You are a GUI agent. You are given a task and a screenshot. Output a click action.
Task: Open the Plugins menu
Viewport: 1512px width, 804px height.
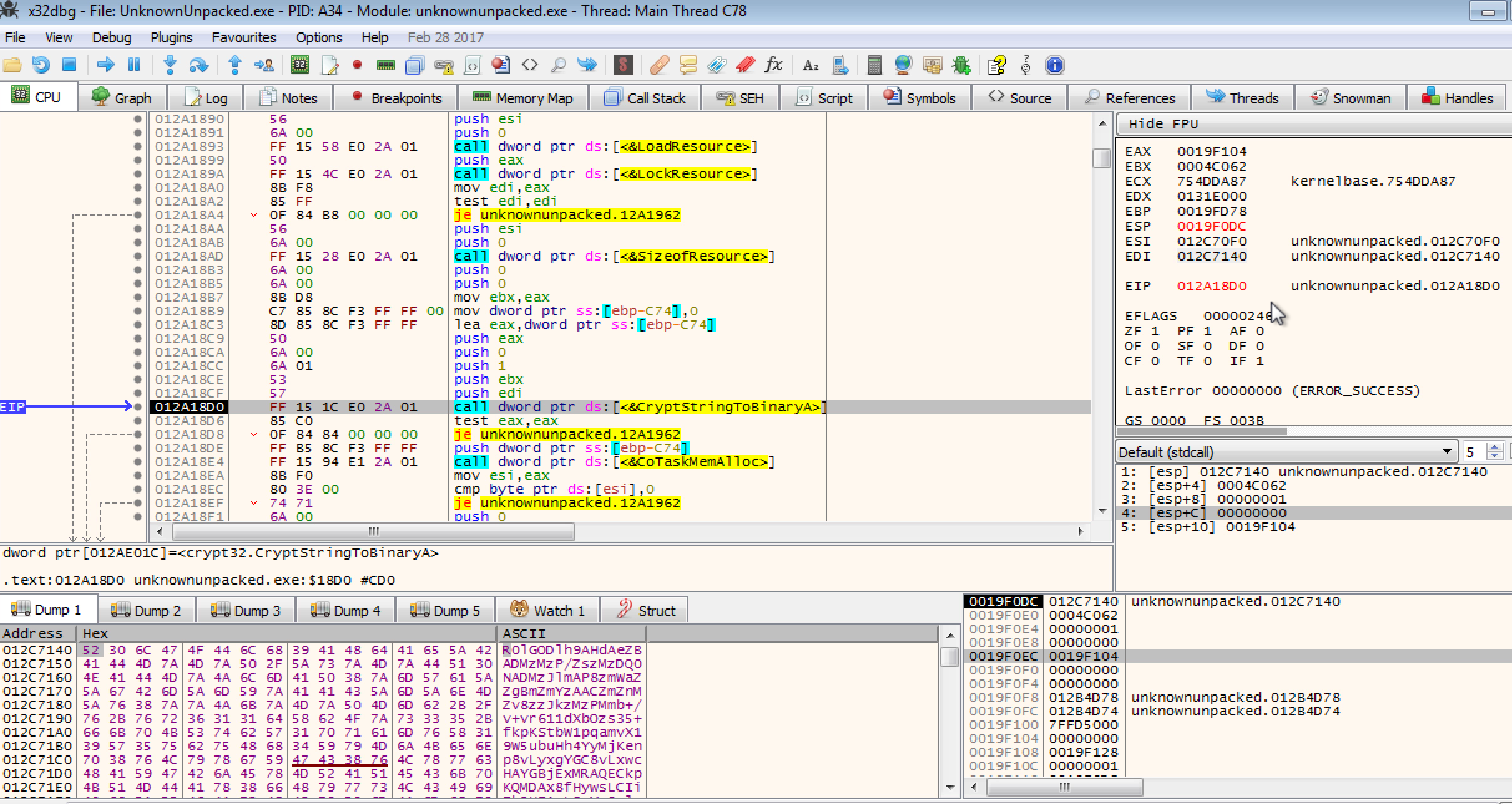[x=171, y=37]
